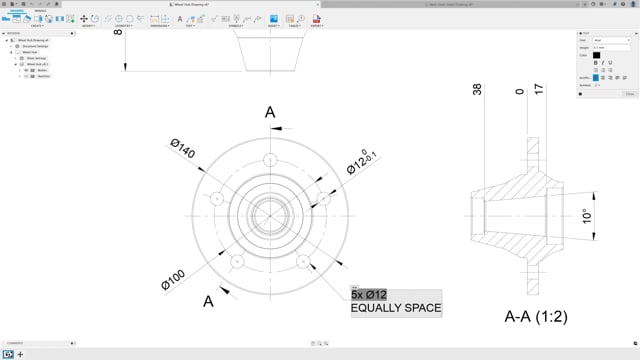The height and width of the screenshot is (360, 640).
Task: Click the Surface Texture symbol tool
Action: (x=215, y=19)
